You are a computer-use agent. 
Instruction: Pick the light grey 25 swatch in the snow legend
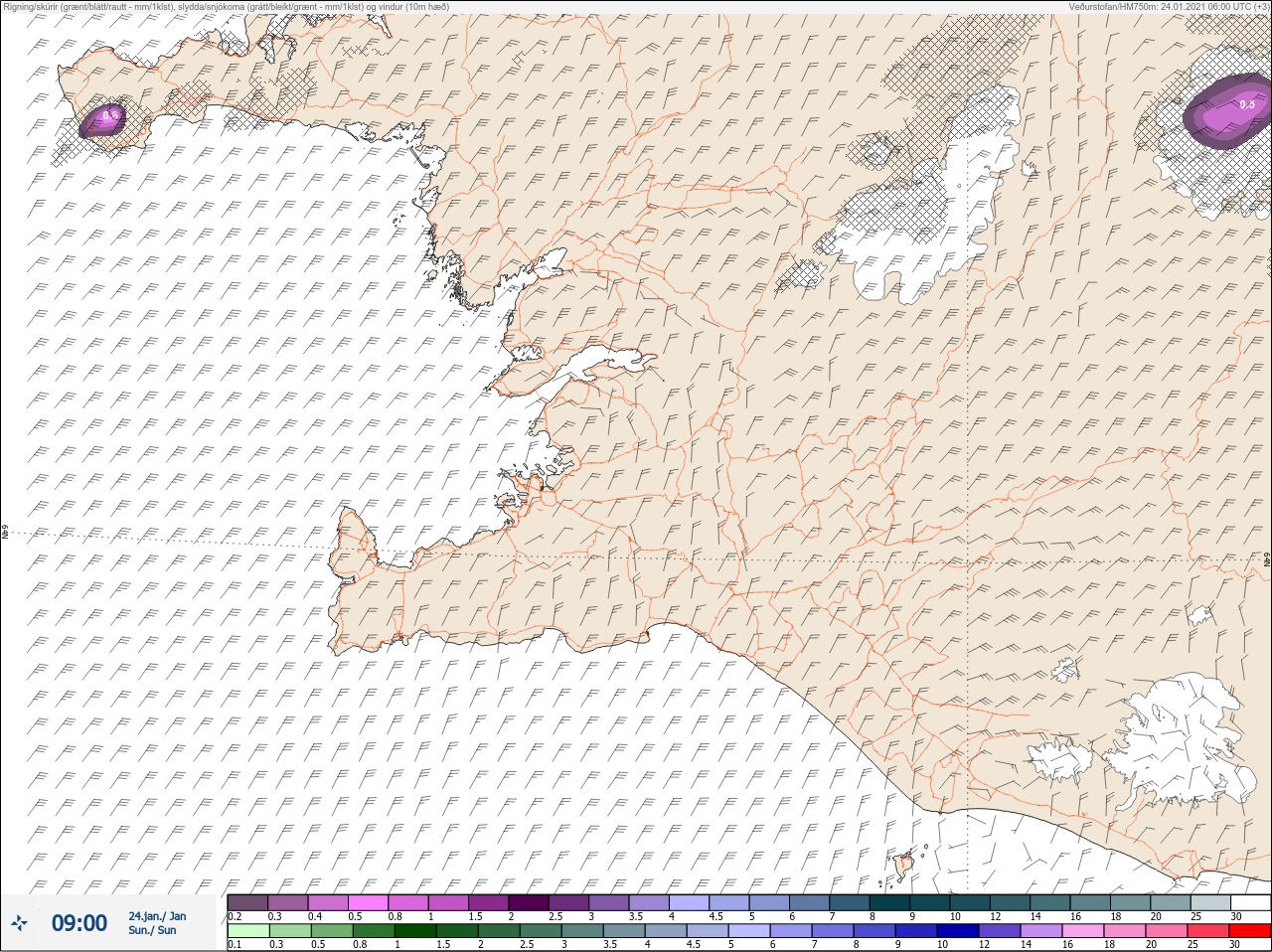pyautogui.click(x=1210, y=902)
